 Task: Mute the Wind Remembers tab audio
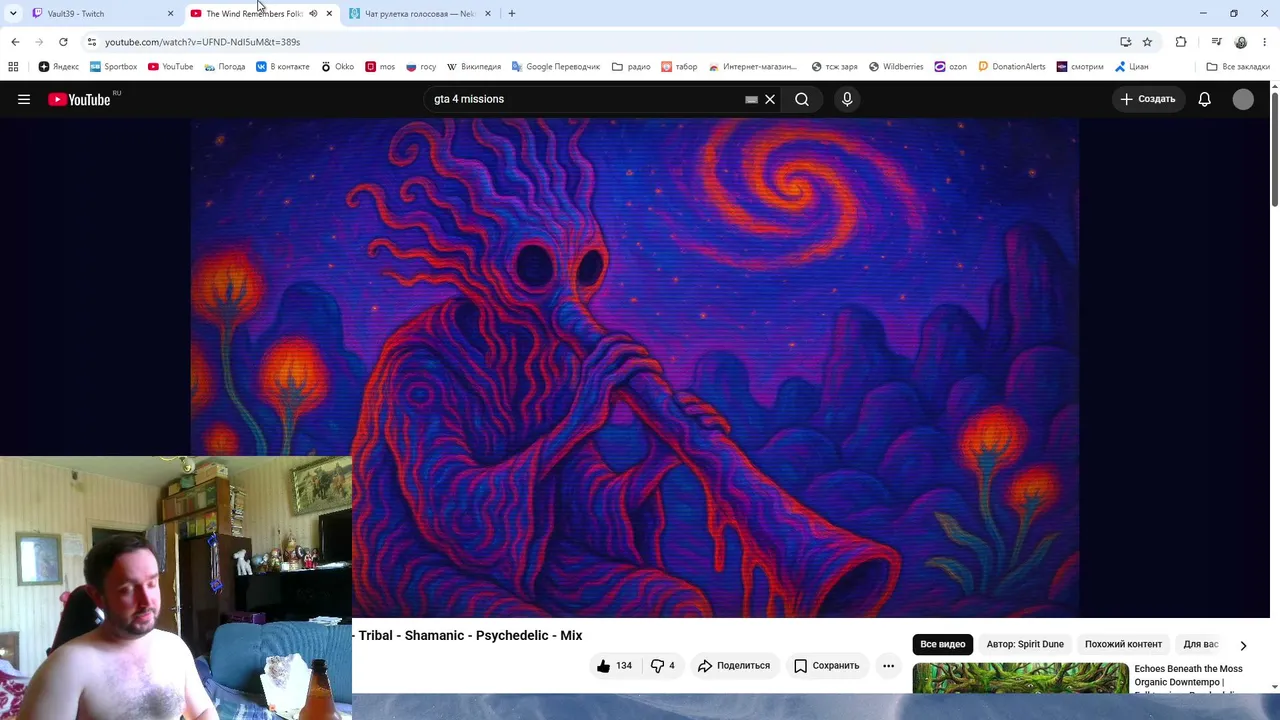(313, 13)
